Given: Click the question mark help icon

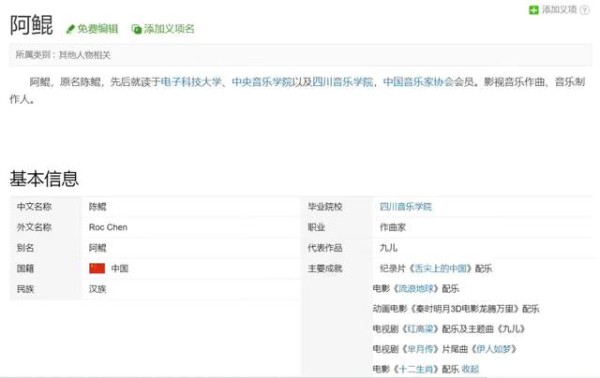Looking at the screenshot, I should pyautogui.click(x=584, y=10).
